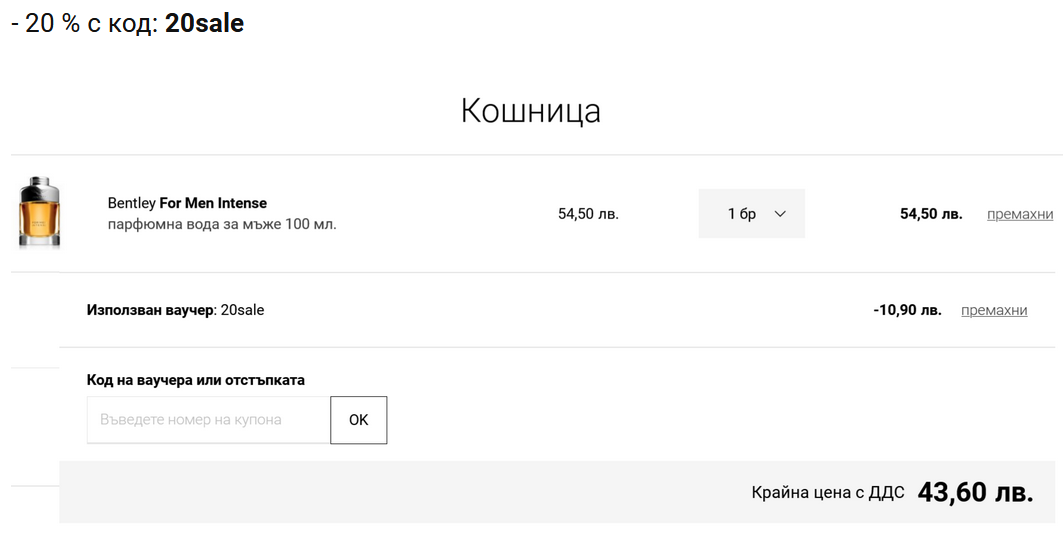Screen dimensions: 1063x550
Task: Click the final price "43,60 лв."
Action: click(x=975, y=492)
